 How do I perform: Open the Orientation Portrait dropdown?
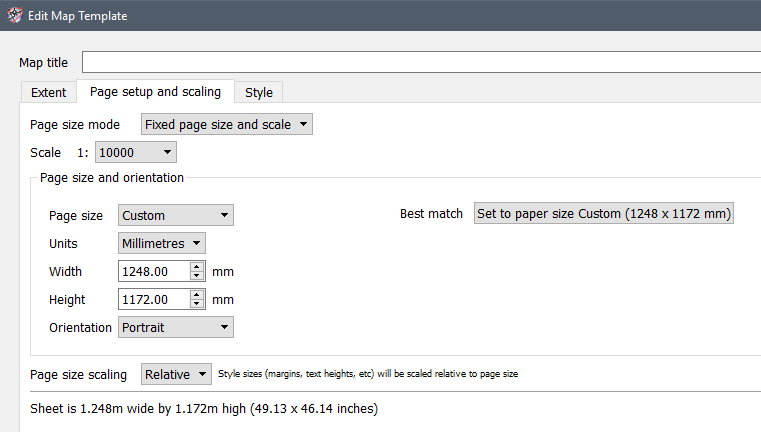(175, 327)
